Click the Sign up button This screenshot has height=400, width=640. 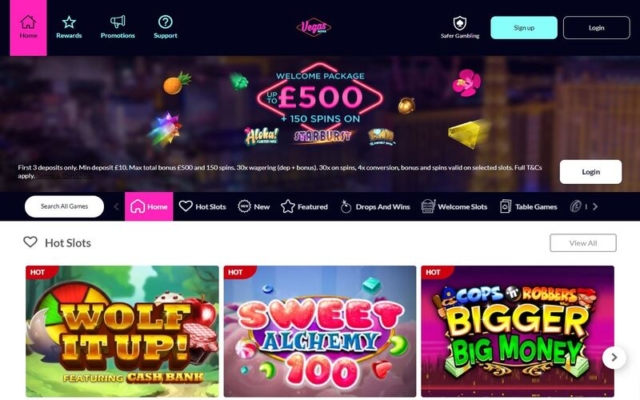coord(524,28)
